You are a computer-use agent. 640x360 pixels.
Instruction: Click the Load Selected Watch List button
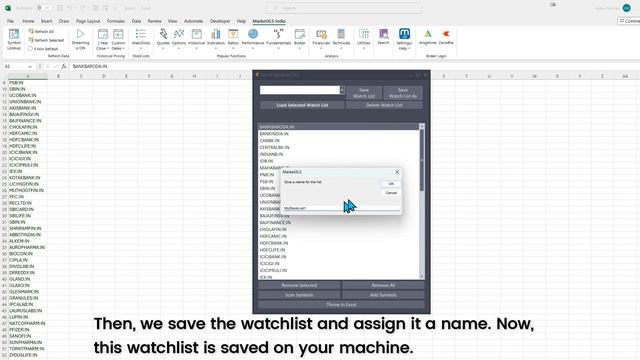click(302, 105)
